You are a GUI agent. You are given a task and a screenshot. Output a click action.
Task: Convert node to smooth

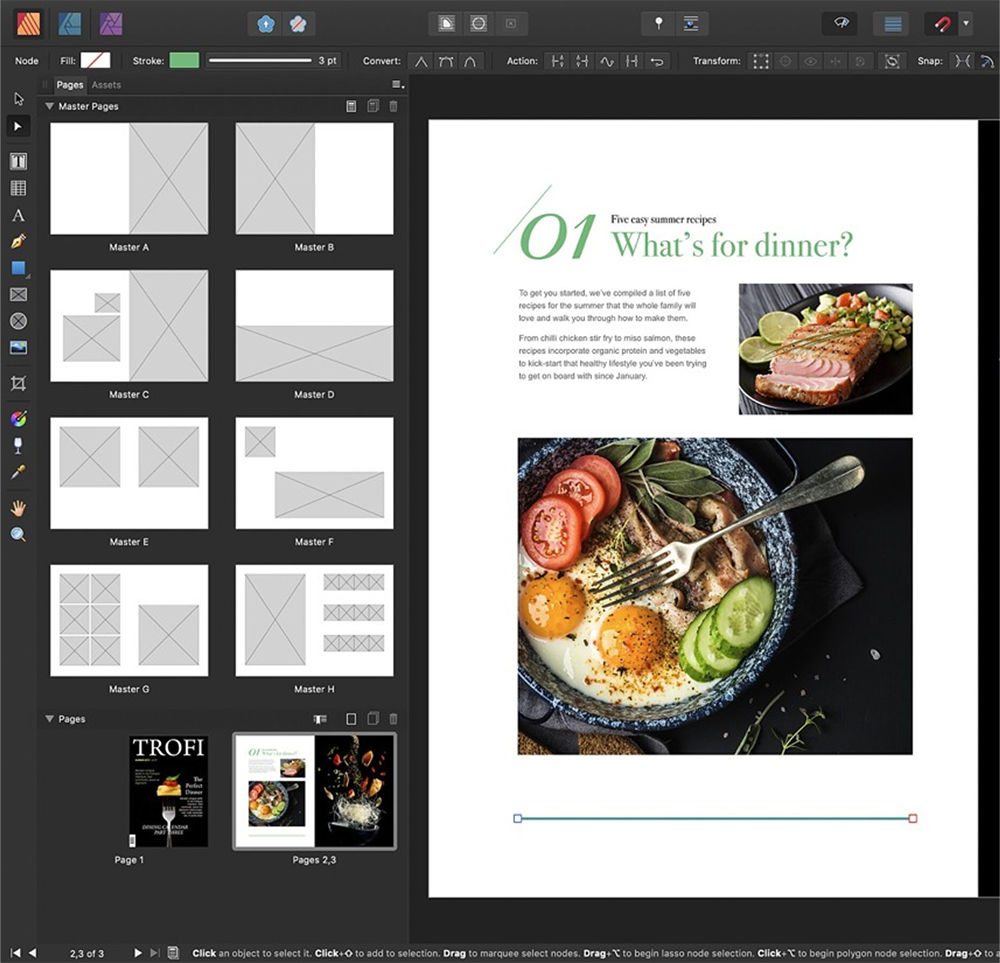click(x=446, y=61)
